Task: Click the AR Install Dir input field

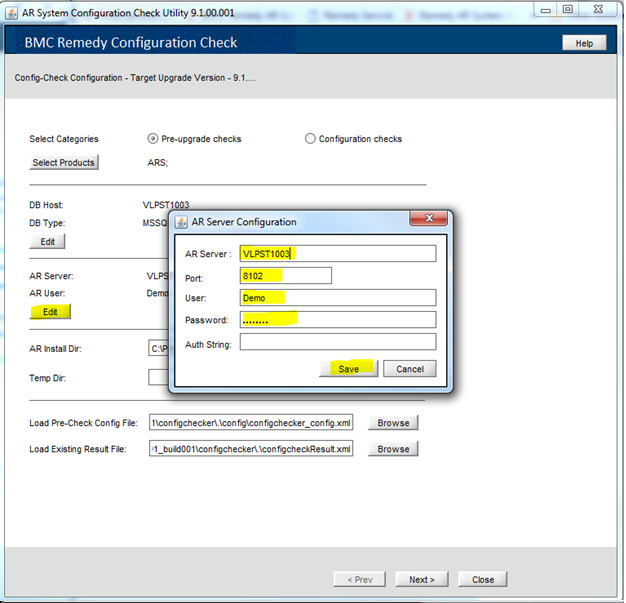Action: coord(159,348)
